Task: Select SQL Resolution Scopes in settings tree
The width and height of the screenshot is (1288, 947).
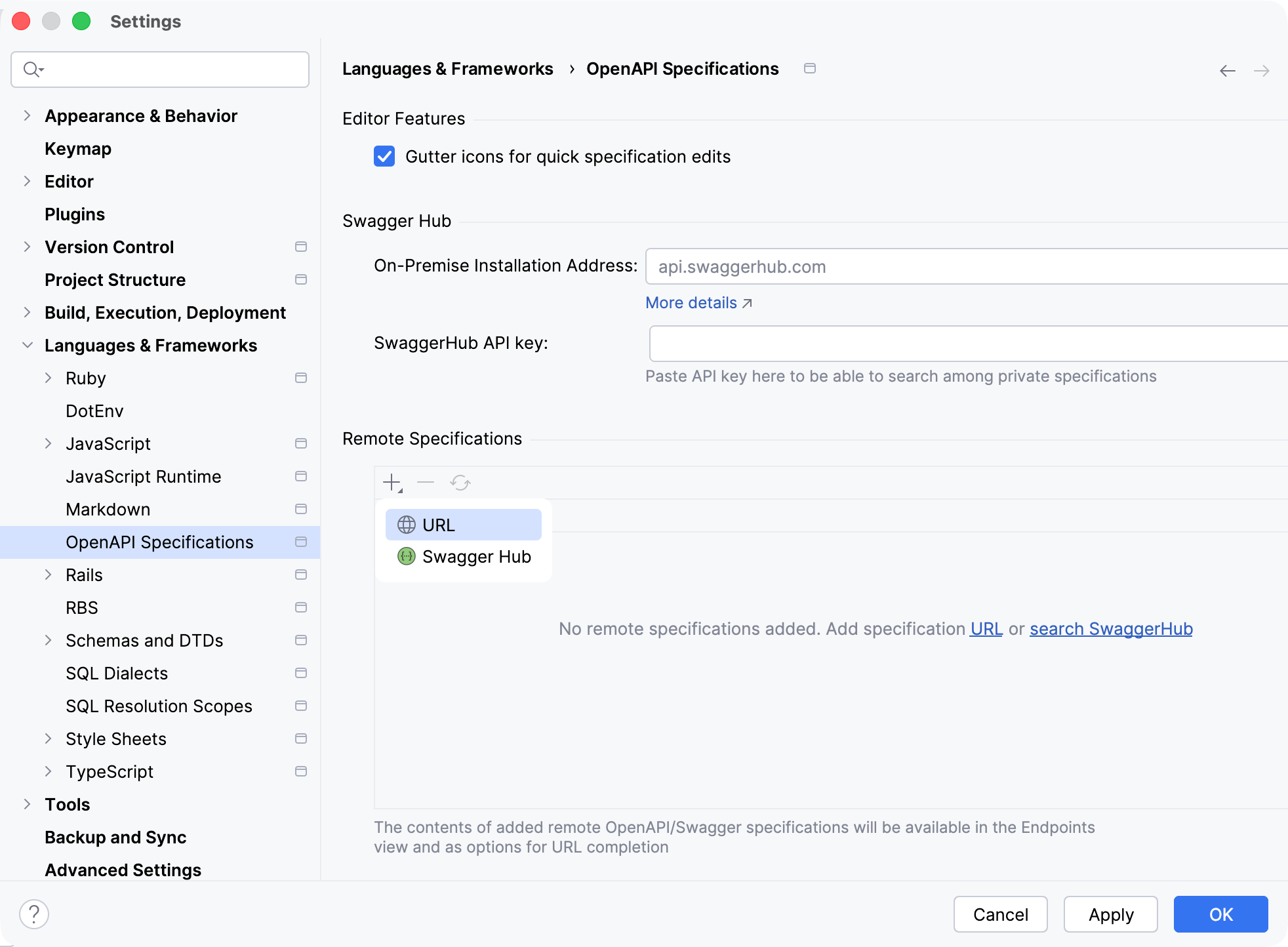Action: 159,706
